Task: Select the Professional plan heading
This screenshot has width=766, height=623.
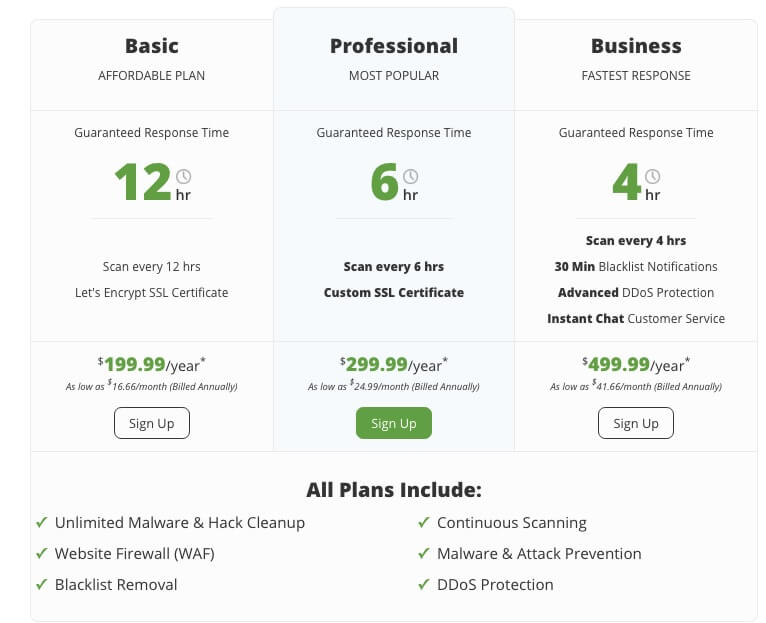Action: (394, 46)
